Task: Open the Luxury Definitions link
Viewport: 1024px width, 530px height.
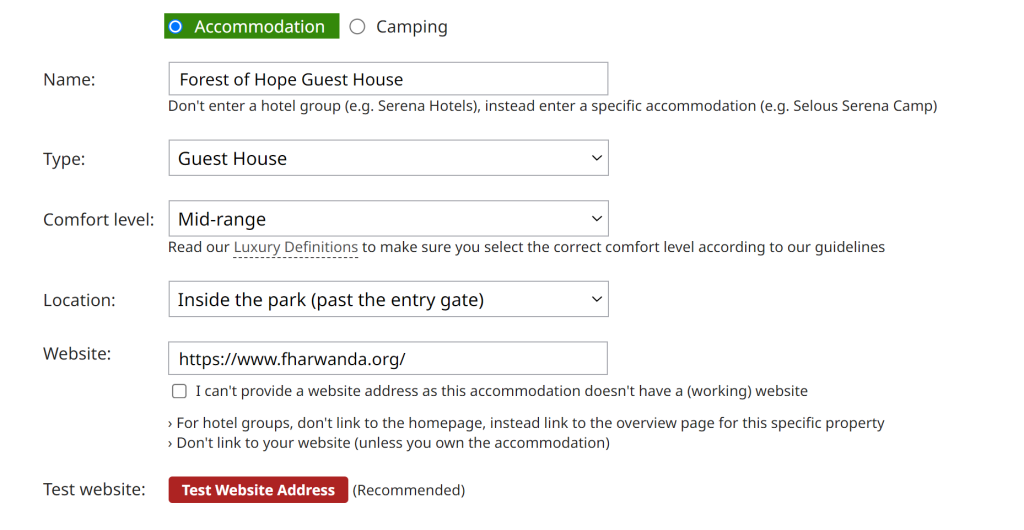Action: pos(295,247)
